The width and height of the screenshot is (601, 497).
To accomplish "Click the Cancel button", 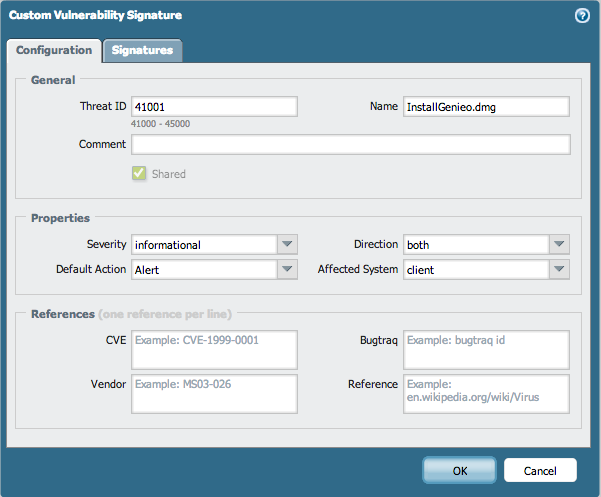I will coord(540,470).
